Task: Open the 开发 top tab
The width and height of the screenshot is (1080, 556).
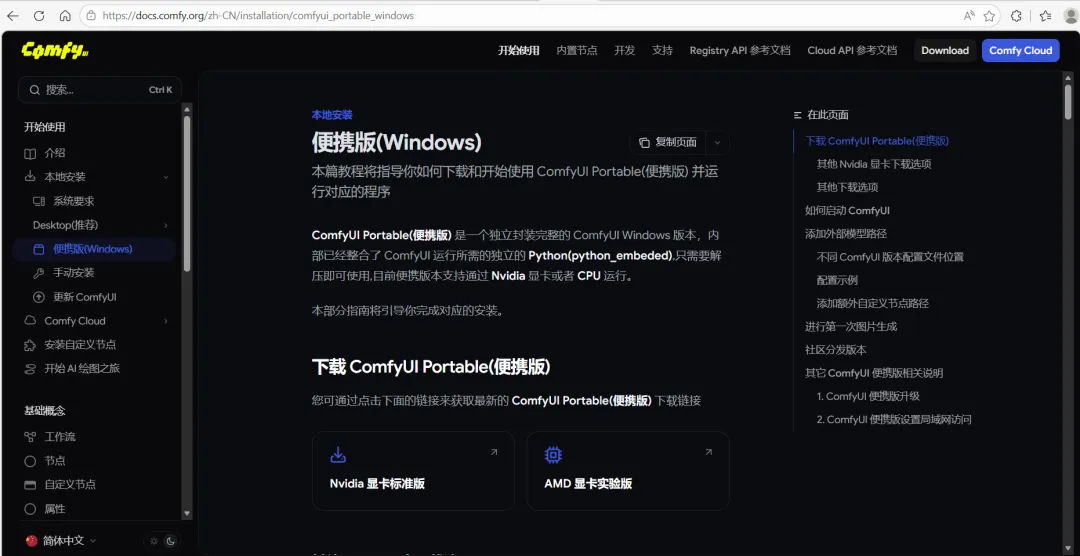Action: coord(625,50)
